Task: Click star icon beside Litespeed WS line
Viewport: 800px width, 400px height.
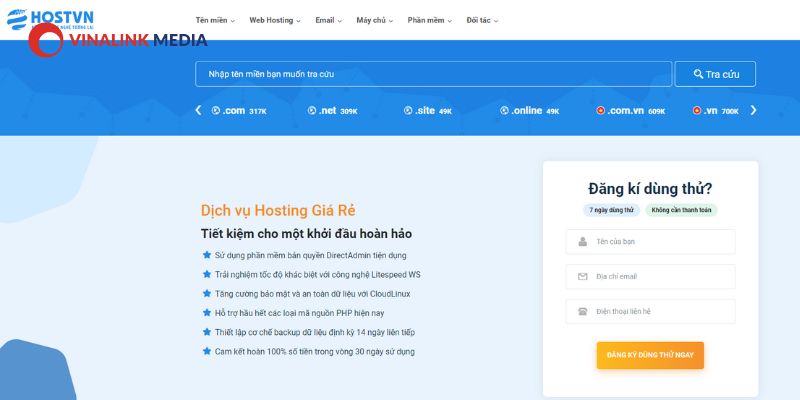Action: [207, 274]
